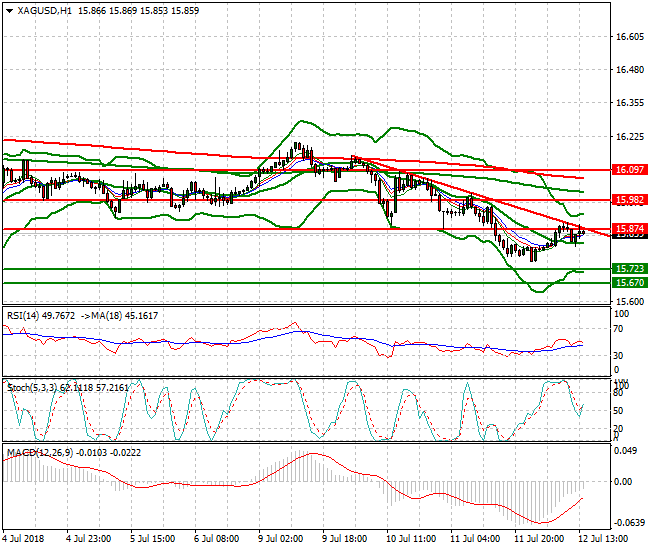This screenshot has height=550, width=650.
Task: Select the 12 Jul 13:00 time marker
Action: 603,539
